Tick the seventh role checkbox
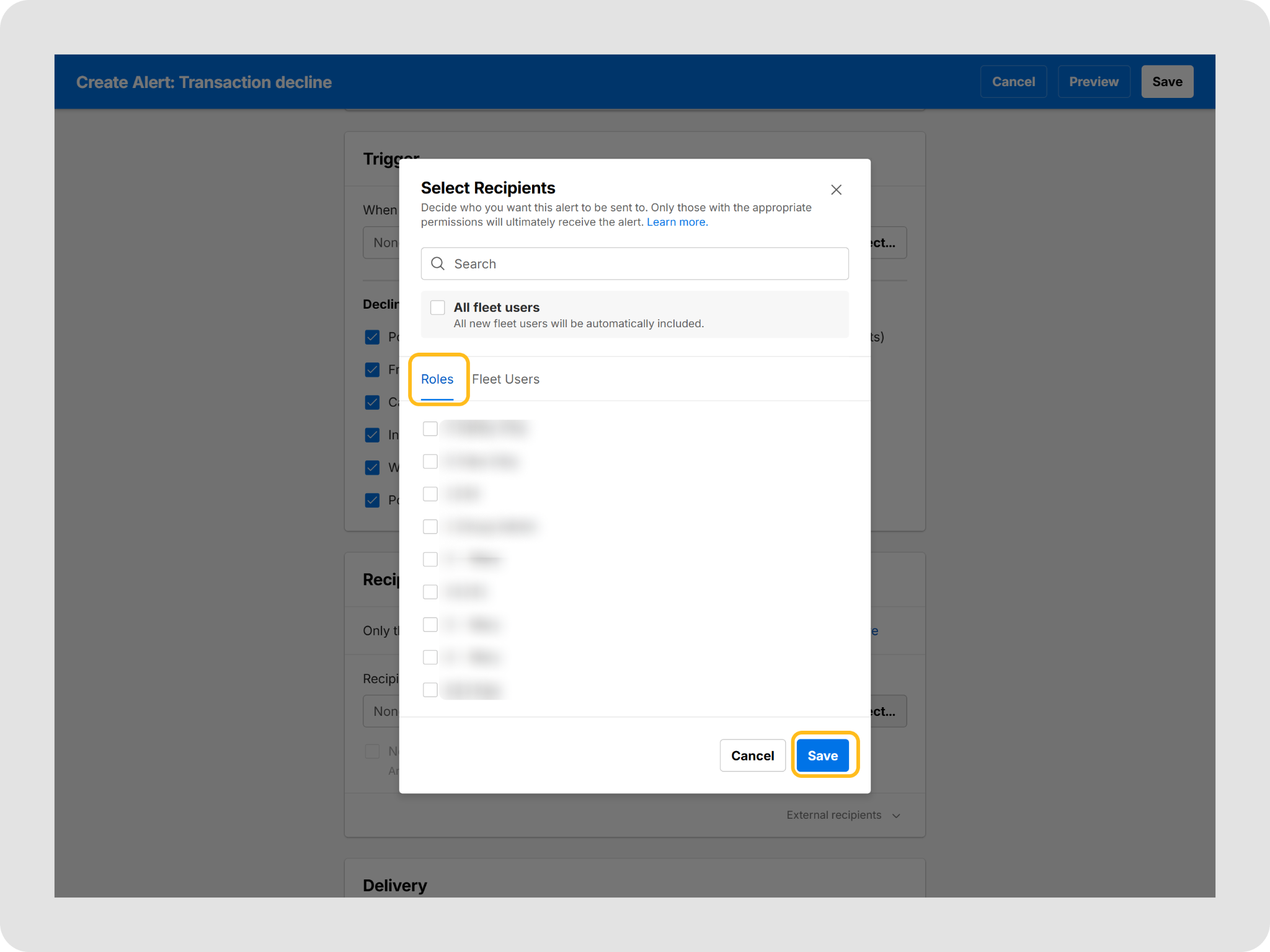 [430, 624]
